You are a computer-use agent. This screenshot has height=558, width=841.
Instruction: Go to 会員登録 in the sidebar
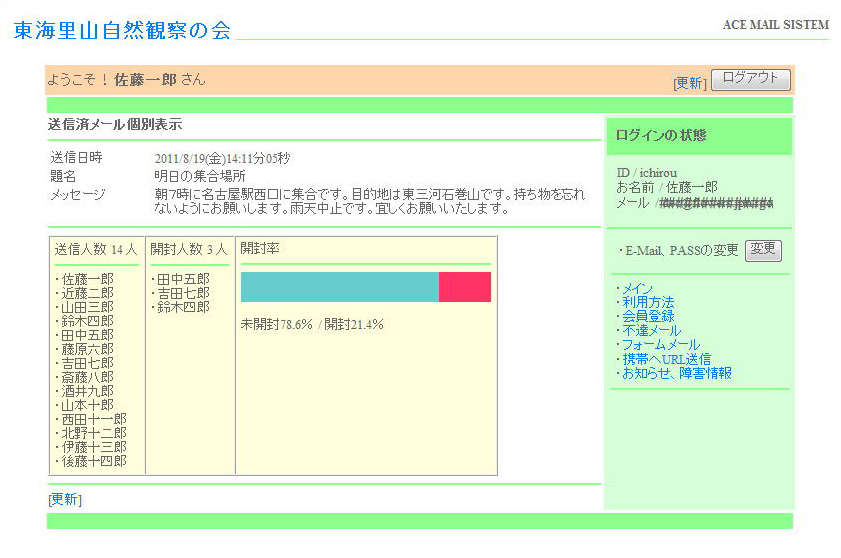[x=648, y=316]
